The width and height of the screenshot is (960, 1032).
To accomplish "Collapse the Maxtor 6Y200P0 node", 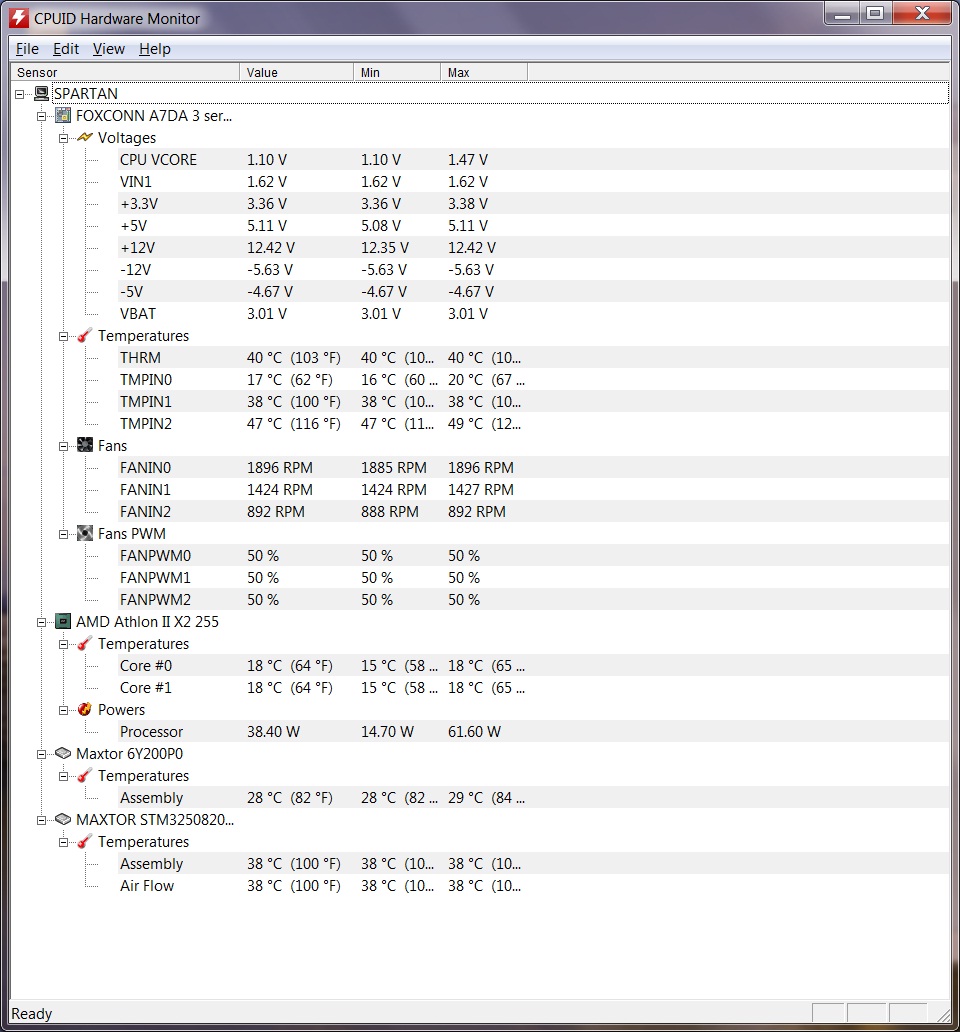I will tap(41, 754).
